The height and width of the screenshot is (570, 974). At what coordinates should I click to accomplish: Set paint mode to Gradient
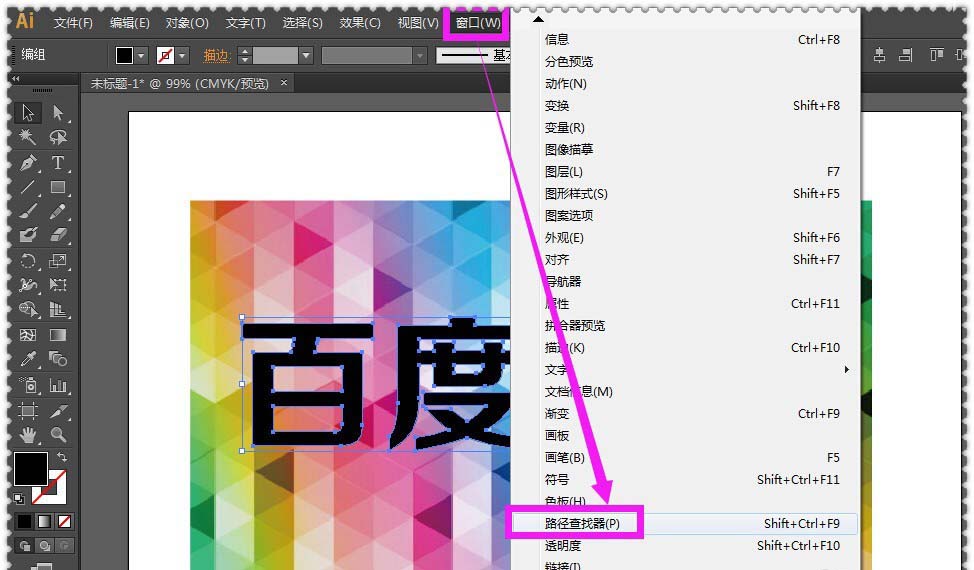click(x=44, y=522)
